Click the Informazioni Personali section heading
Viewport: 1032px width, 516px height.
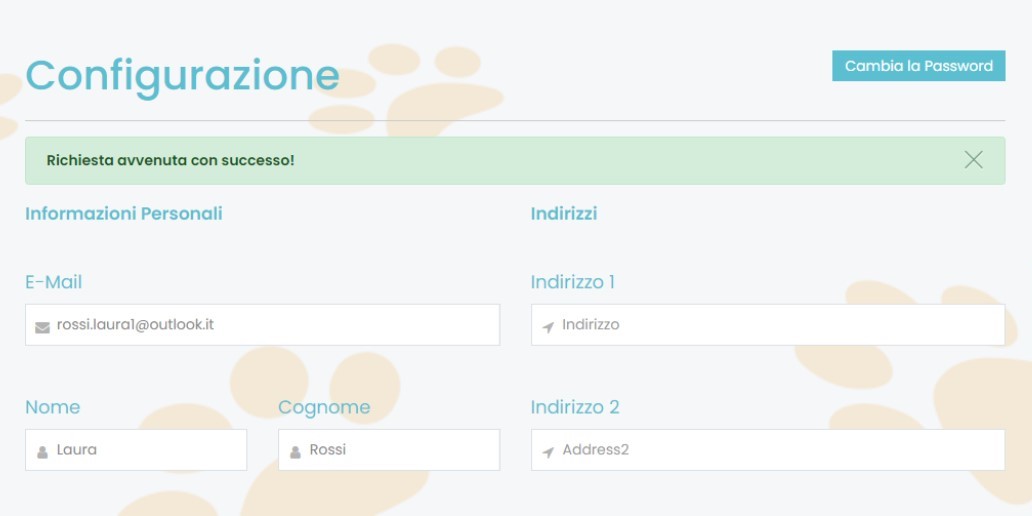124,213
